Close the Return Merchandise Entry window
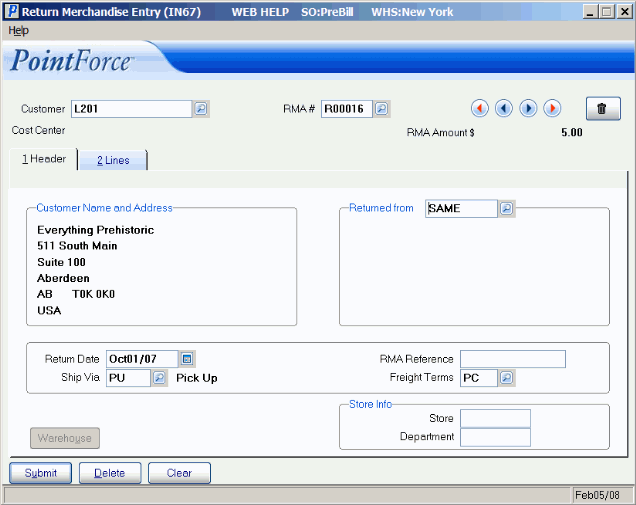This screenshot has width=636, height=505. point(625,12)
